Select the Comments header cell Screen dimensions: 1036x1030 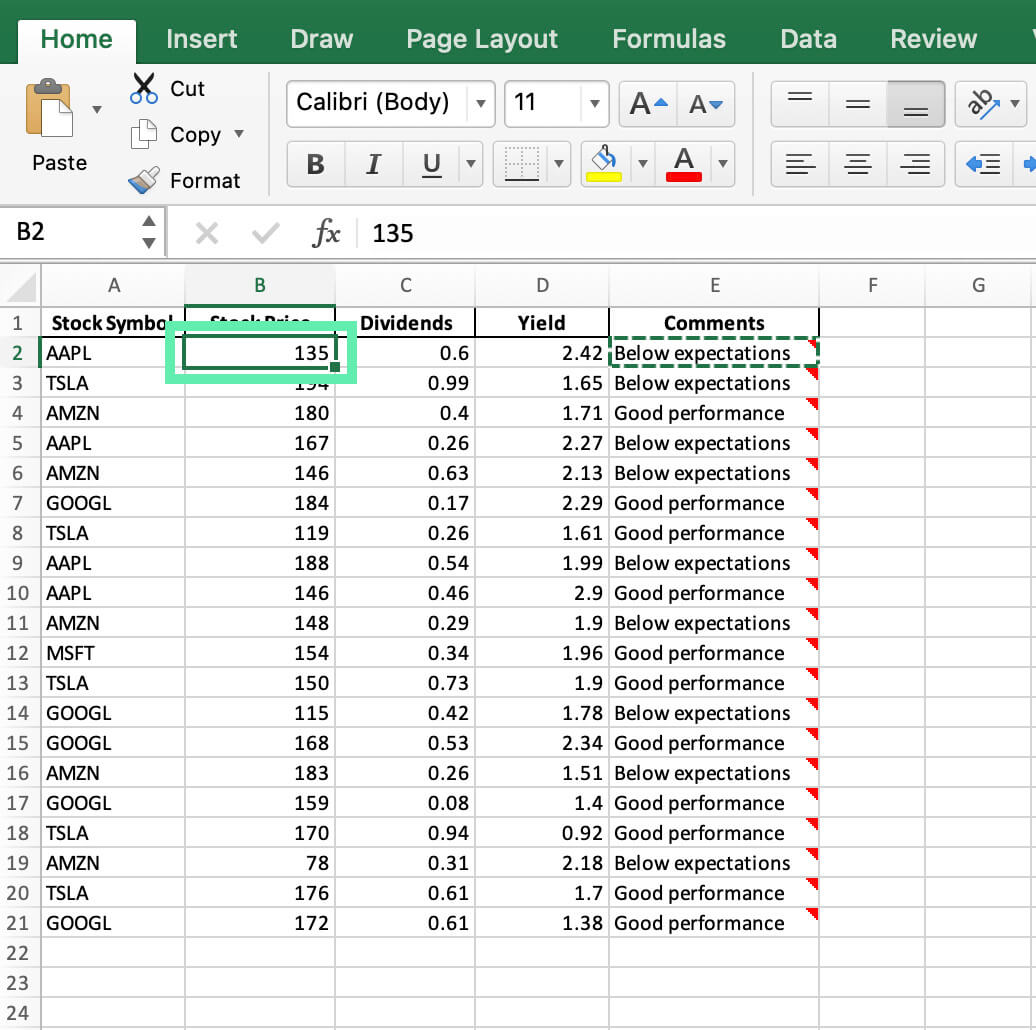[714, 322]
